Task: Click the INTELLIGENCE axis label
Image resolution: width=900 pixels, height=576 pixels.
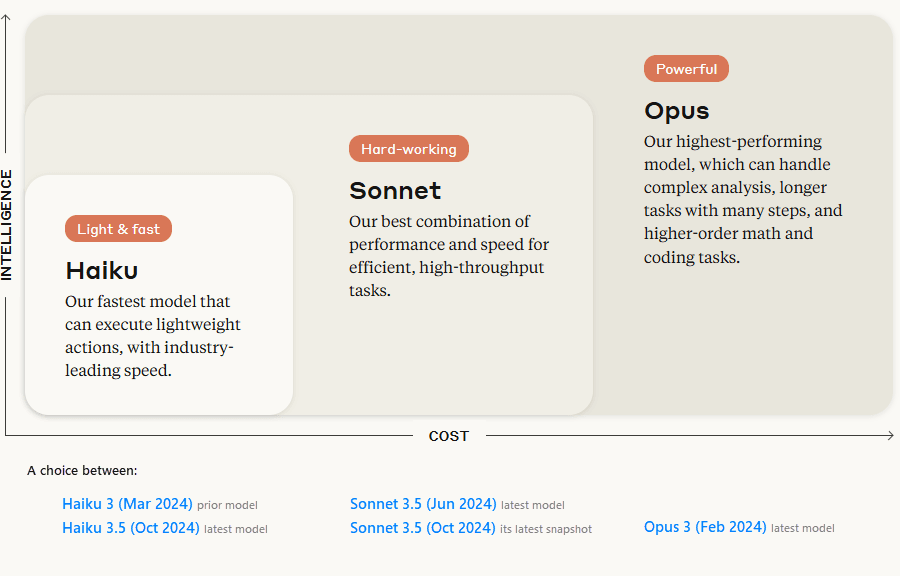Action: (x=6, y=225)
